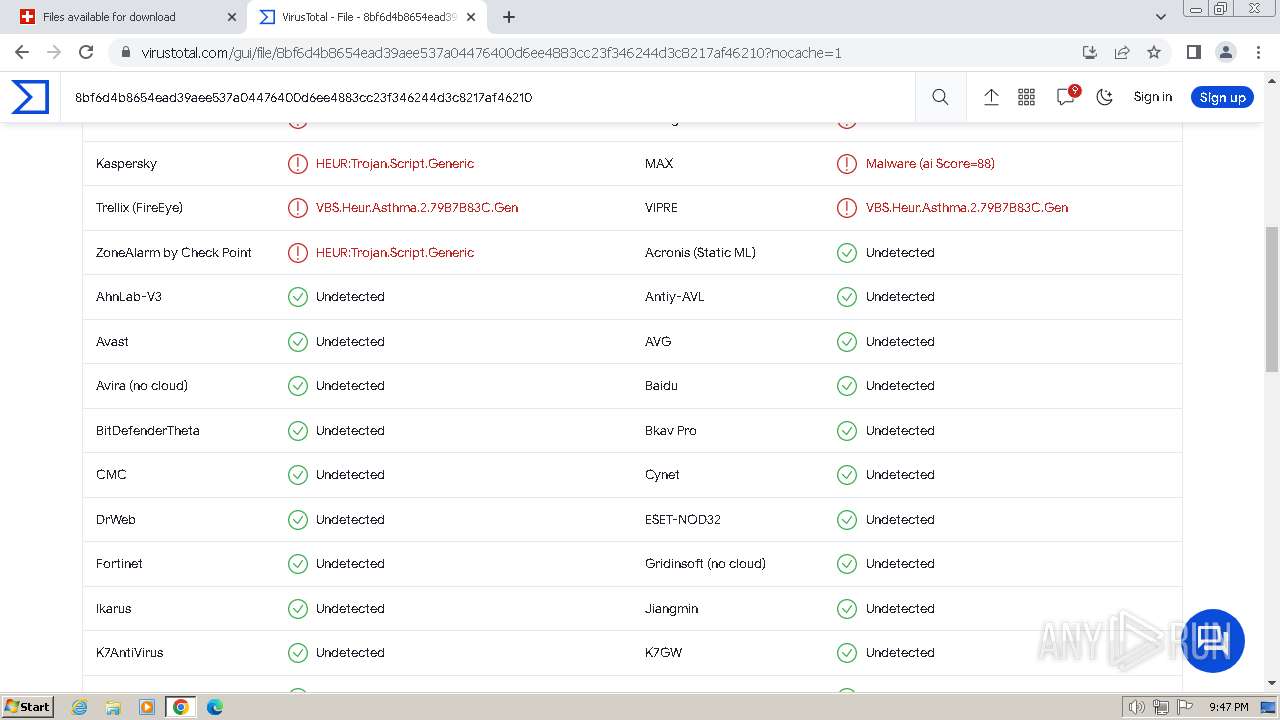Screen dimensions: 1280x720
Task: Click the Acronis (Static ML) undetected check icon
Action: [847, 253]
